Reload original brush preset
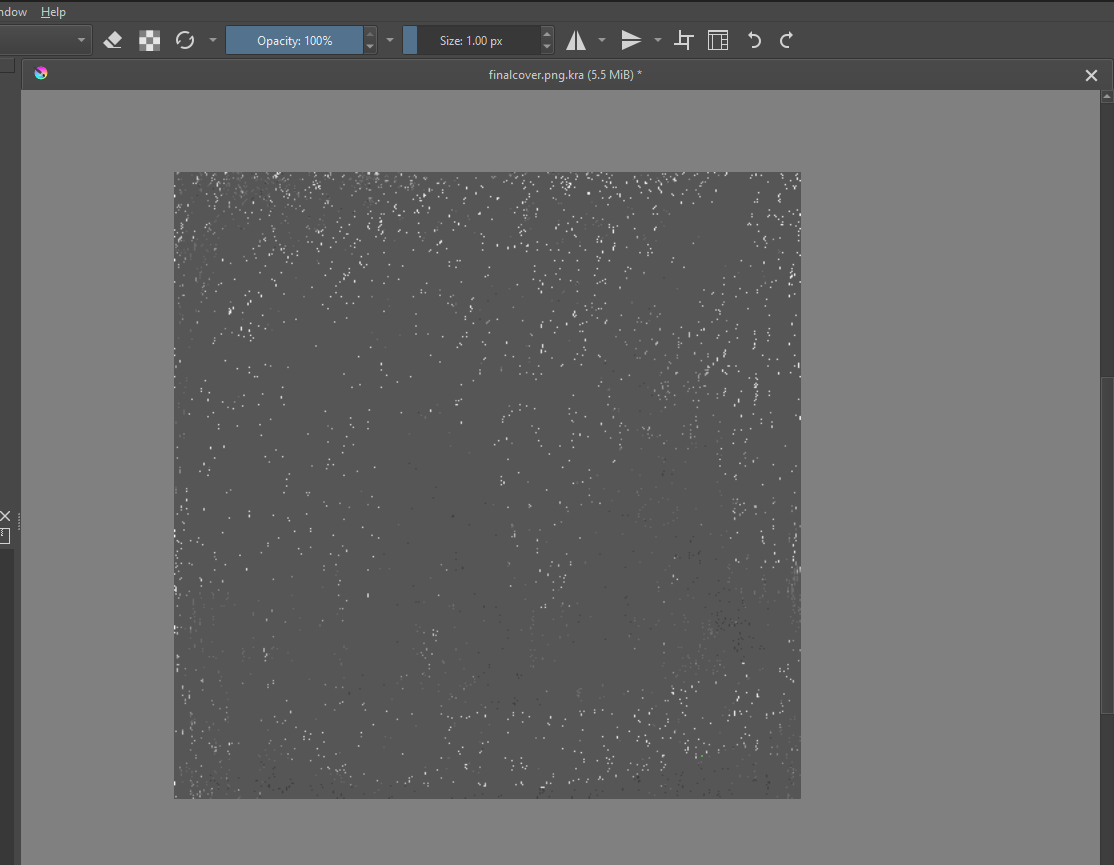Screen dimensions: 1114x865 (185, 40)
